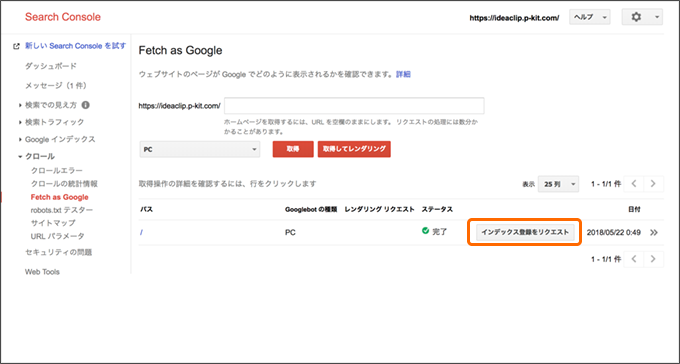
Task: Select Fetch as Google in the sidebar
Action: [x=59, y=197]
